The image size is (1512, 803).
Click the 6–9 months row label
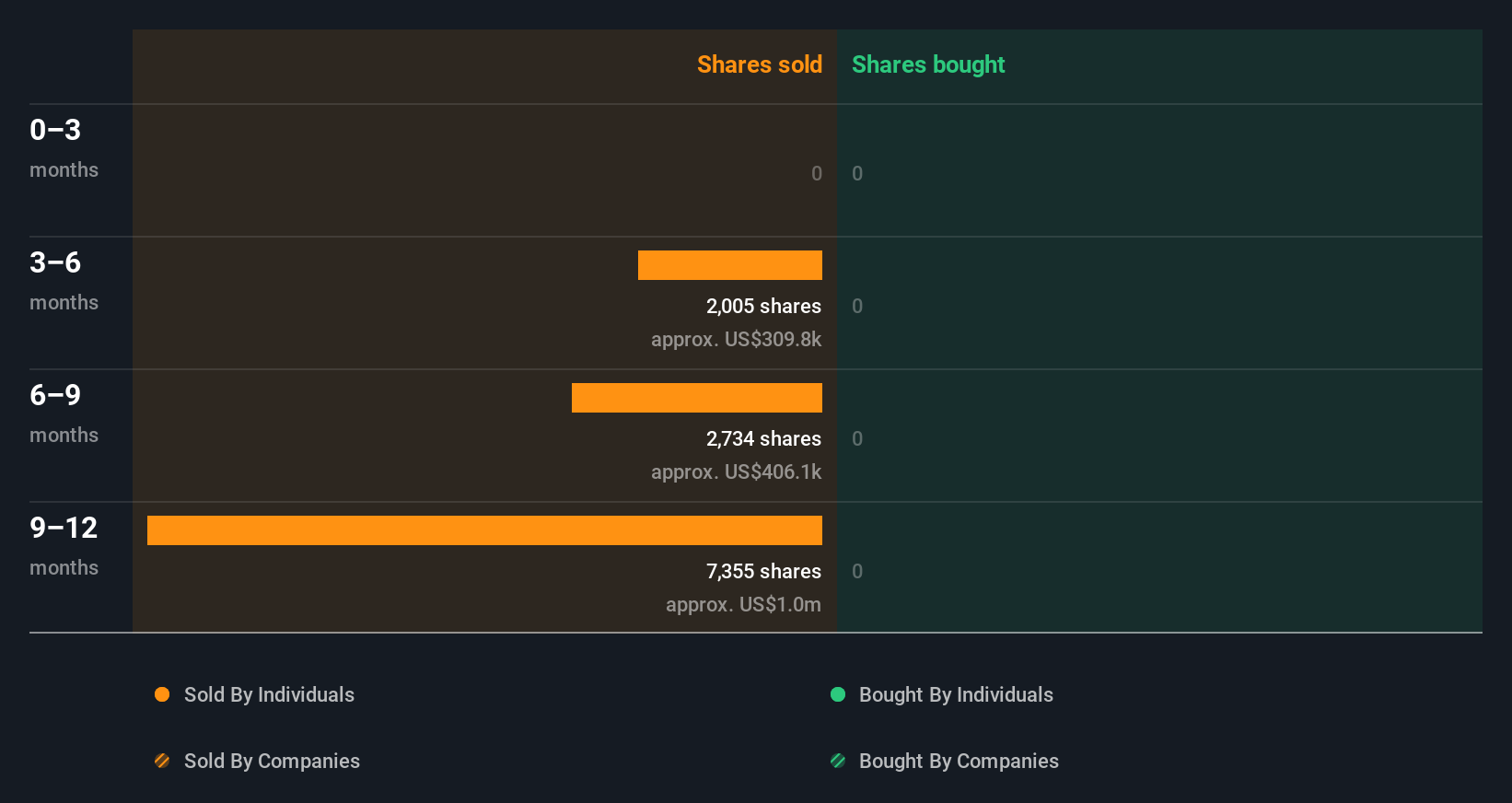tap(64, 413)
